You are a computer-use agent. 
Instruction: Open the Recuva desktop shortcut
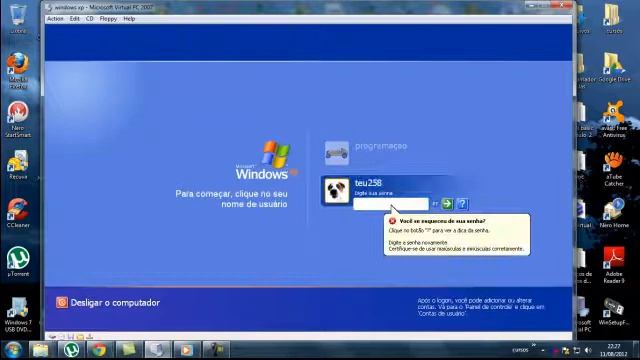point(18,164)
